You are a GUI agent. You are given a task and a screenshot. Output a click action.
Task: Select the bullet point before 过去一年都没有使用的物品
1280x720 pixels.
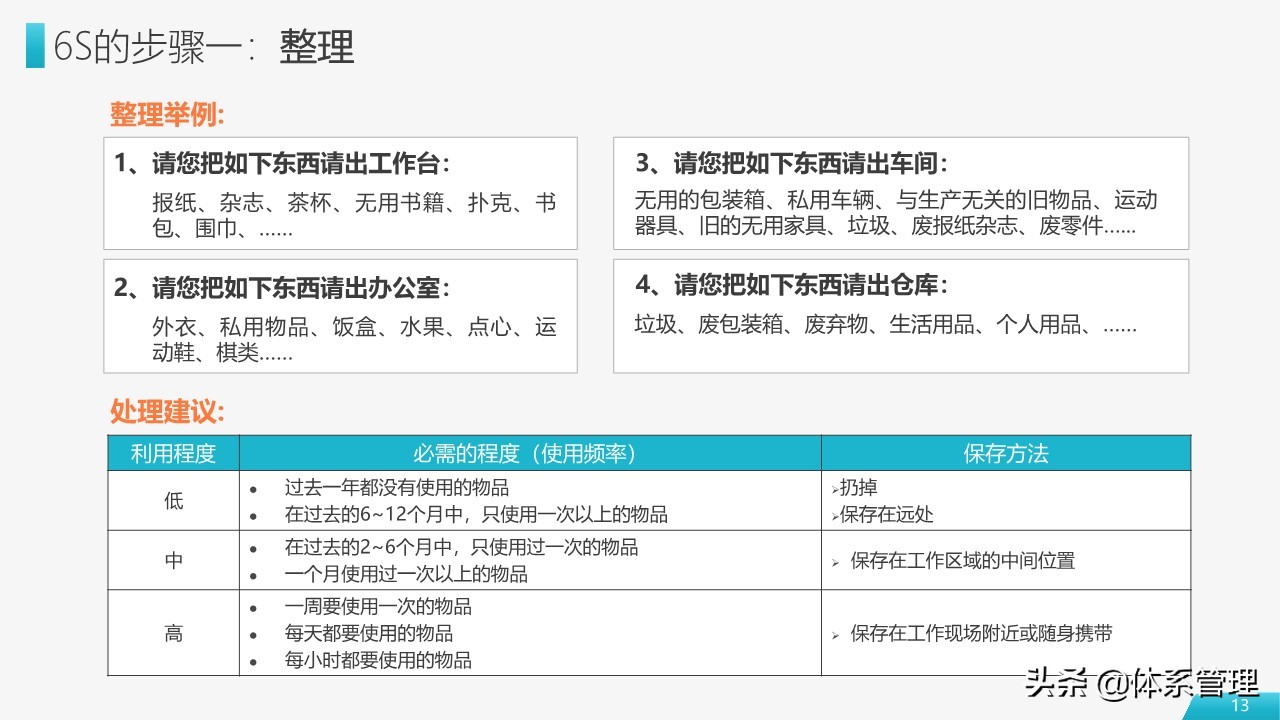pyautogui.click(x=253, y=489)
